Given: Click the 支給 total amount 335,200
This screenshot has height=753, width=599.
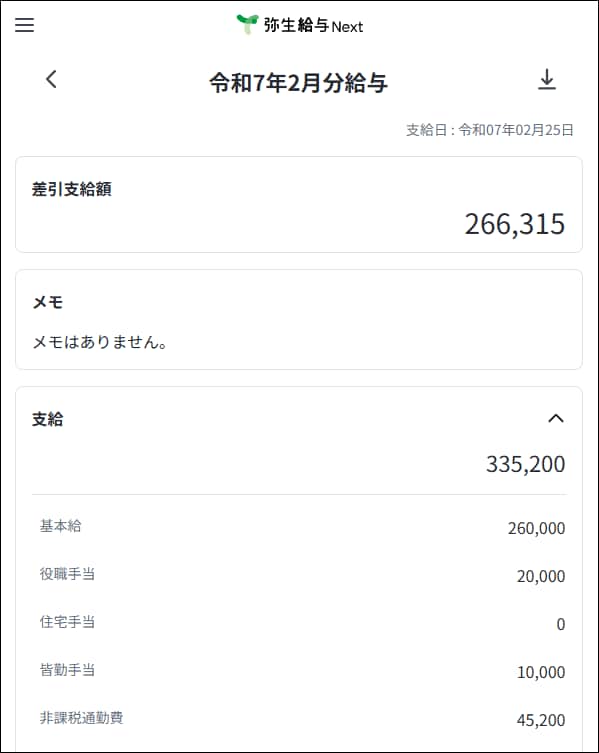Looking at the screenshot, I should 526,464.
